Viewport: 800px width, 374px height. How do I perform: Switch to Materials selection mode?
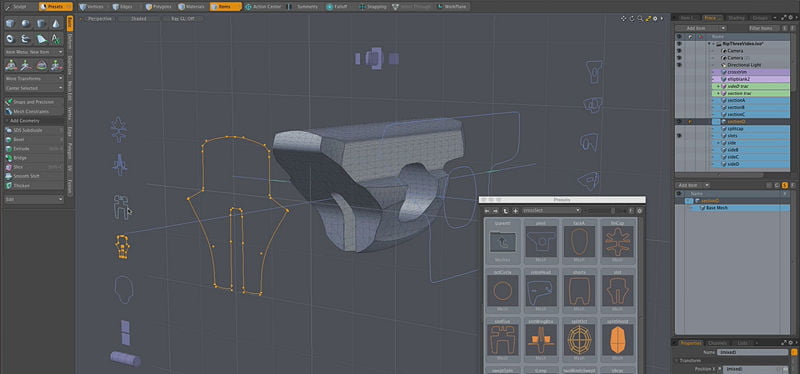pyautogui.click(x=192, y=7)
